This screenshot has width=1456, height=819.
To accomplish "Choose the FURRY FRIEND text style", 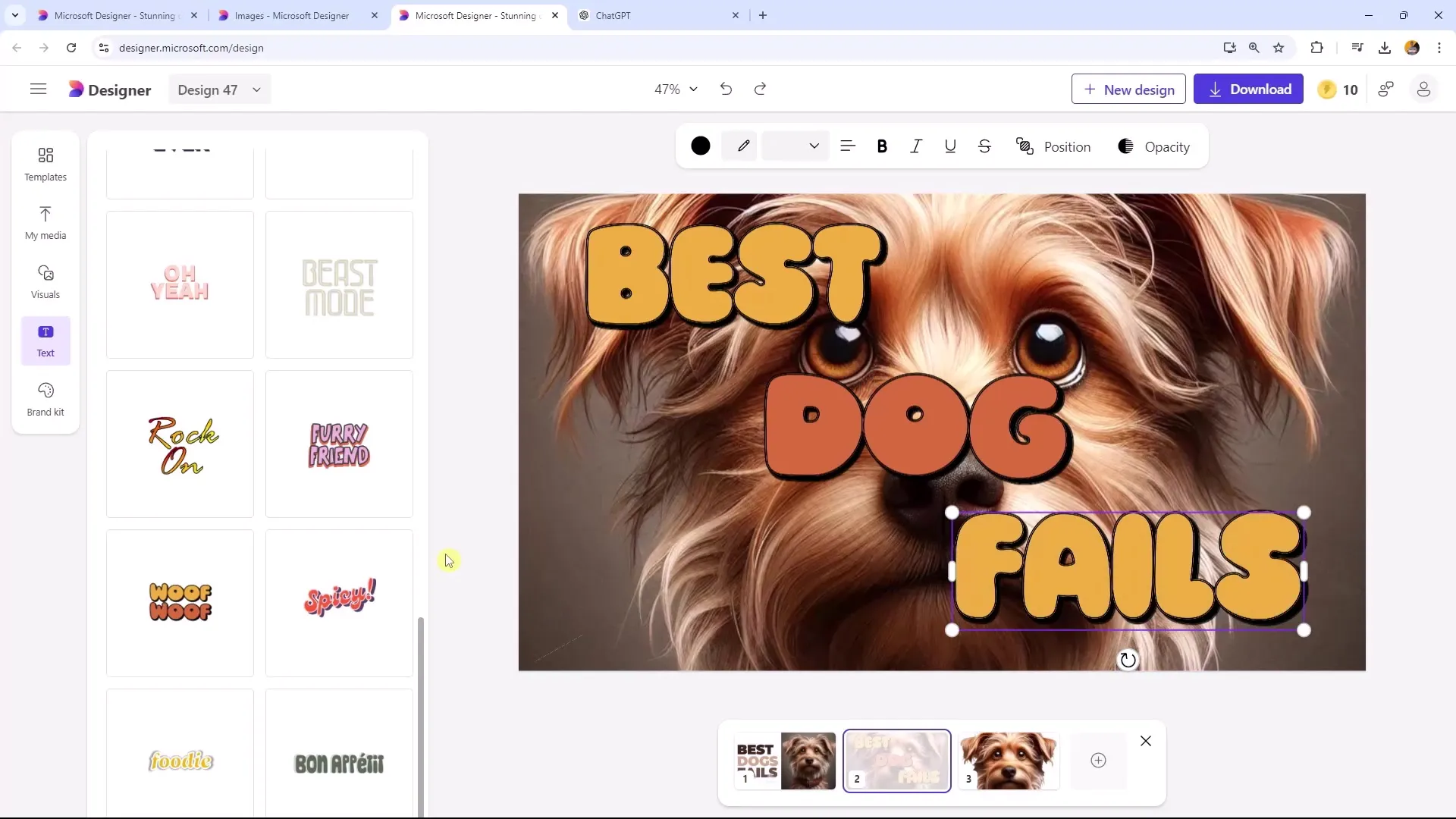I will click(x=339, y=444).
